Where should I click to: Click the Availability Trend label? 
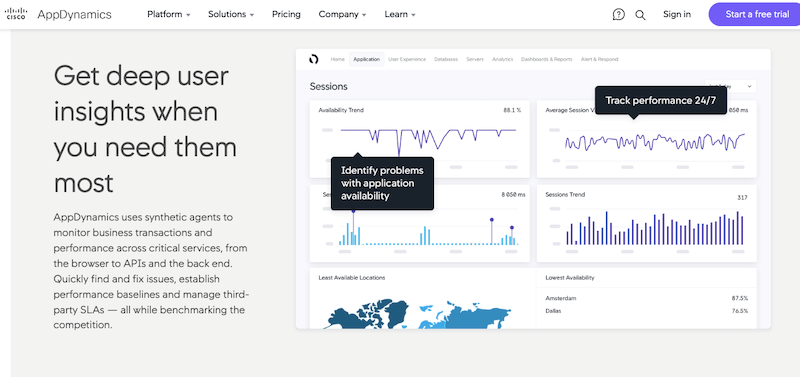(341, 110)
